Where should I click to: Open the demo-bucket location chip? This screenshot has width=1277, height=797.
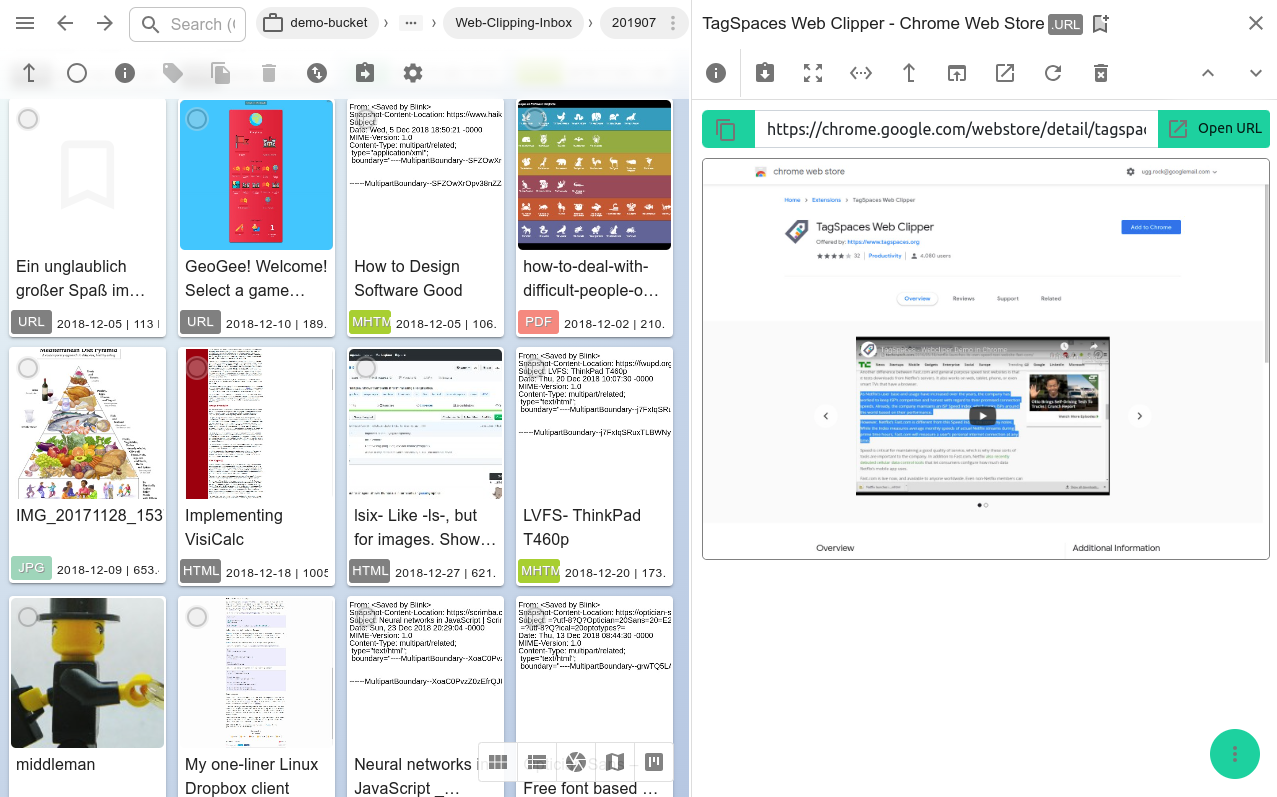(x=319, y=23)
